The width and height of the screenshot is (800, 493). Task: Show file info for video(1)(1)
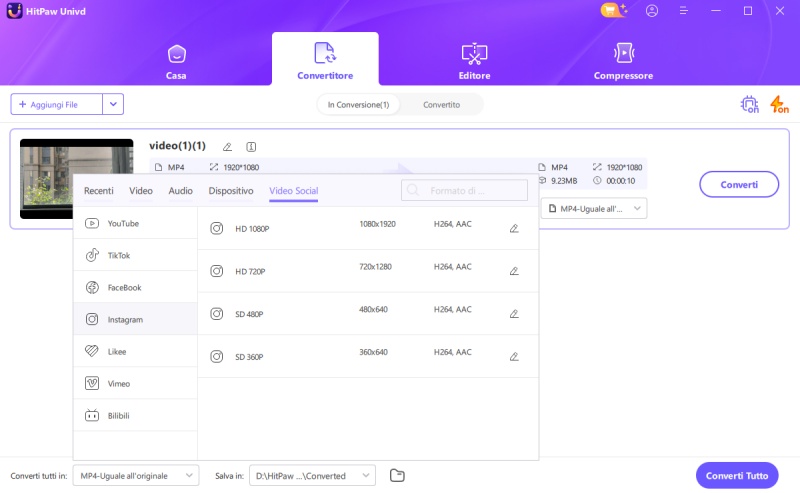[251, 147]
